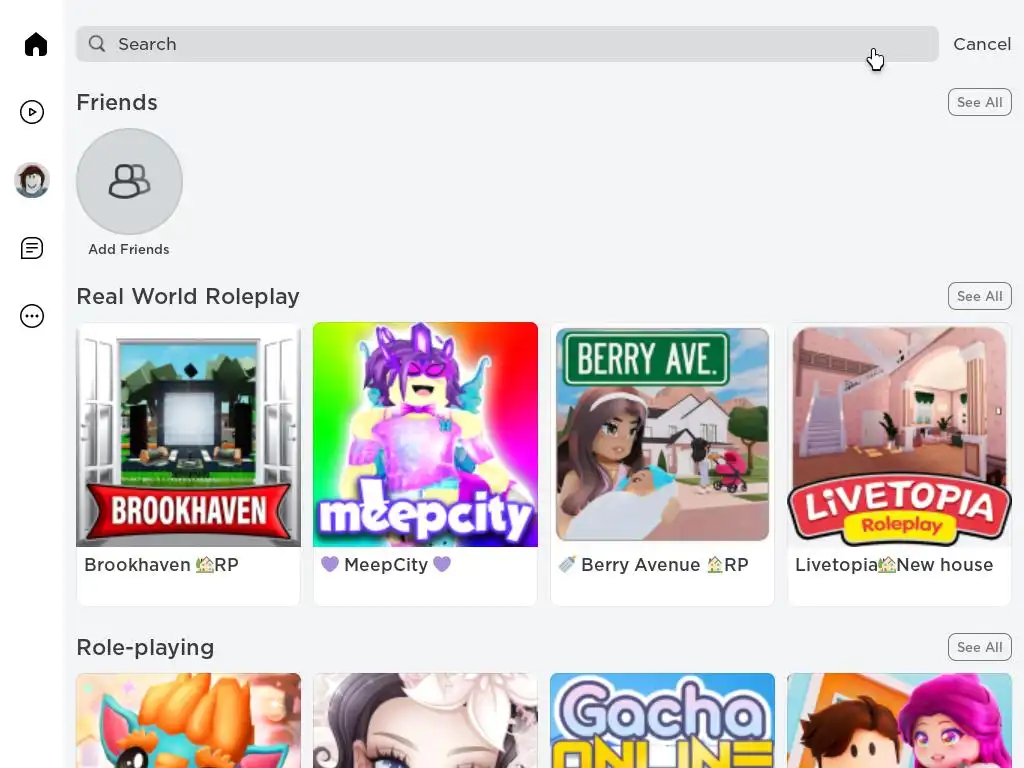Click the 'Livetopia🏡New house' title text
Screen dimensions: 1024x768
pos(894,565)
